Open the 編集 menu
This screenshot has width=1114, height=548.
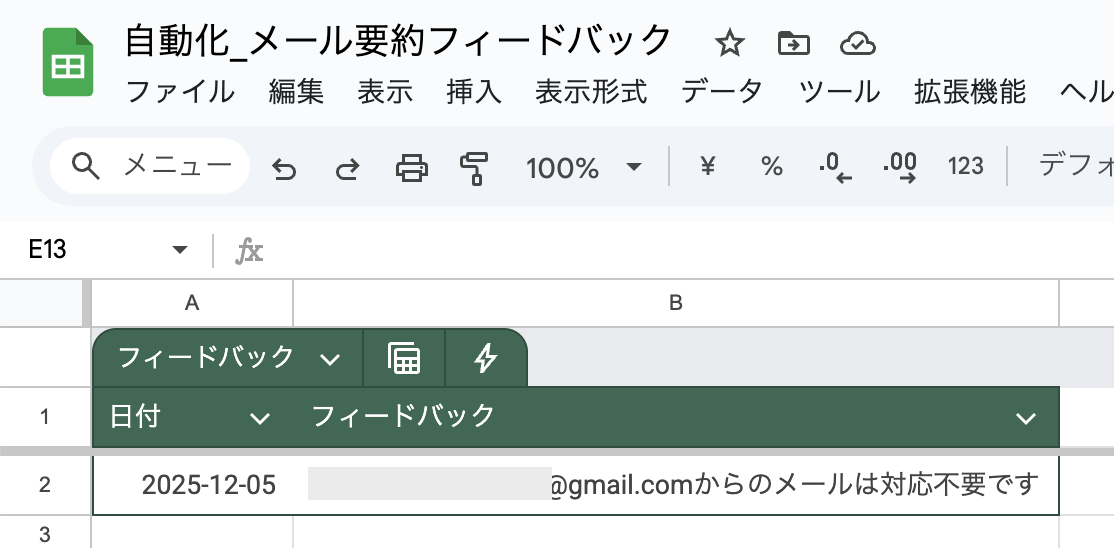(296, 92)
